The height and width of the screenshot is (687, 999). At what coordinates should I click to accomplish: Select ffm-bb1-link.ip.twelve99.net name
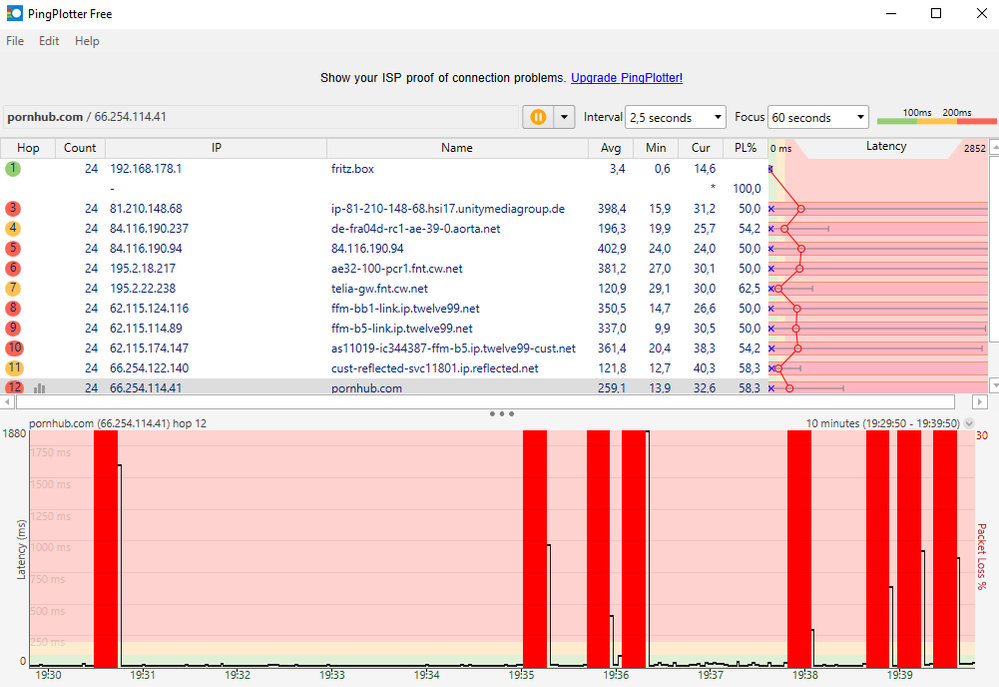tap(405, 308)
